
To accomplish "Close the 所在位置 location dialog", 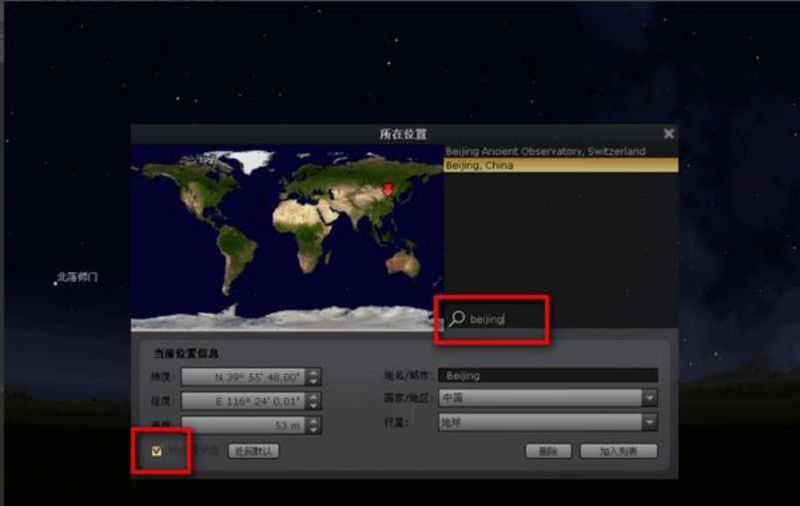I will 669,133.
